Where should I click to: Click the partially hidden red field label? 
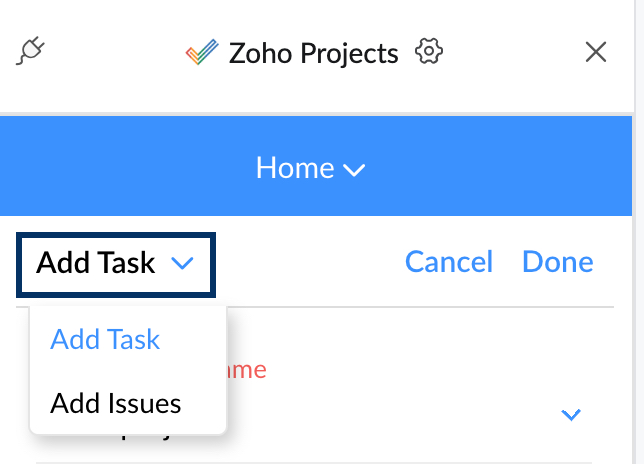(x=246, y=370)
